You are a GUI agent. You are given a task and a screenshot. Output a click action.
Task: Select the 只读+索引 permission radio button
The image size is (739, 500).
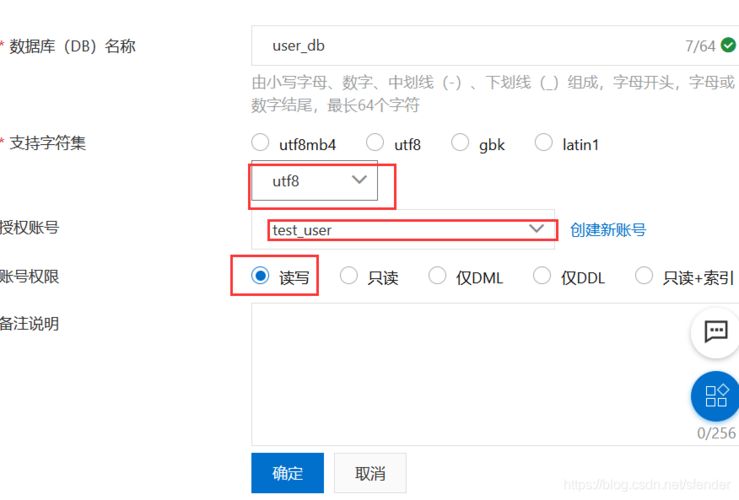(x=644, y=275)
